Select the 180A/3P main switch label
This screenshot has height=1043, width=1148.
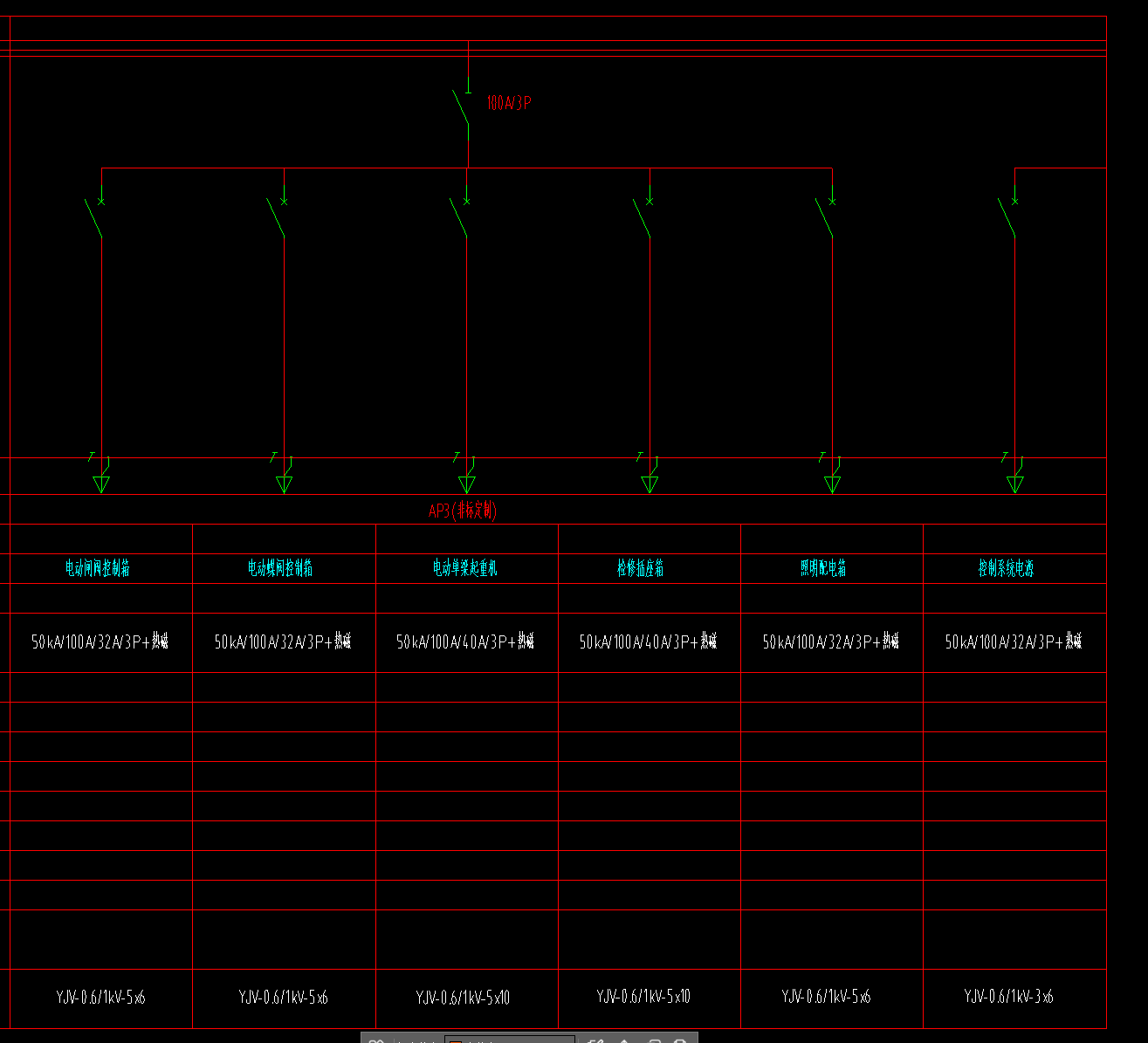click(x=508, y=103)
